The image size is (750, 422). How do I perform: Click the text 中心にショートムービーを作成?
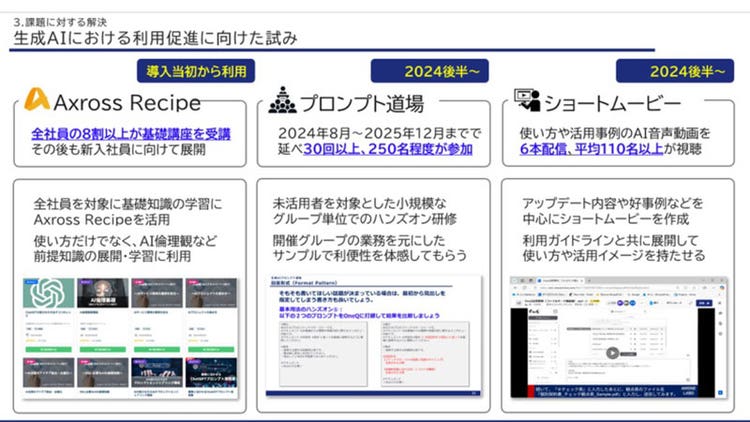[x=606, y=219]
